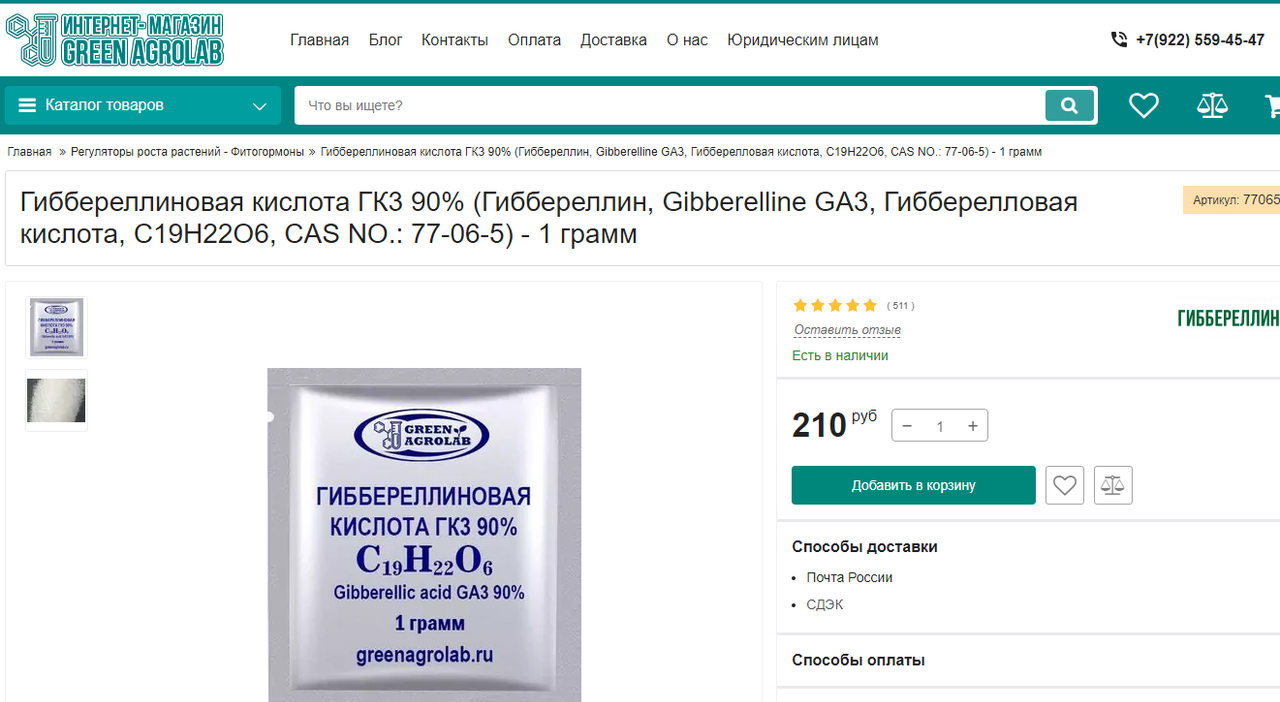Click Добавить в корзину button
Viewport: 1280px width, 702px height.
913,485
